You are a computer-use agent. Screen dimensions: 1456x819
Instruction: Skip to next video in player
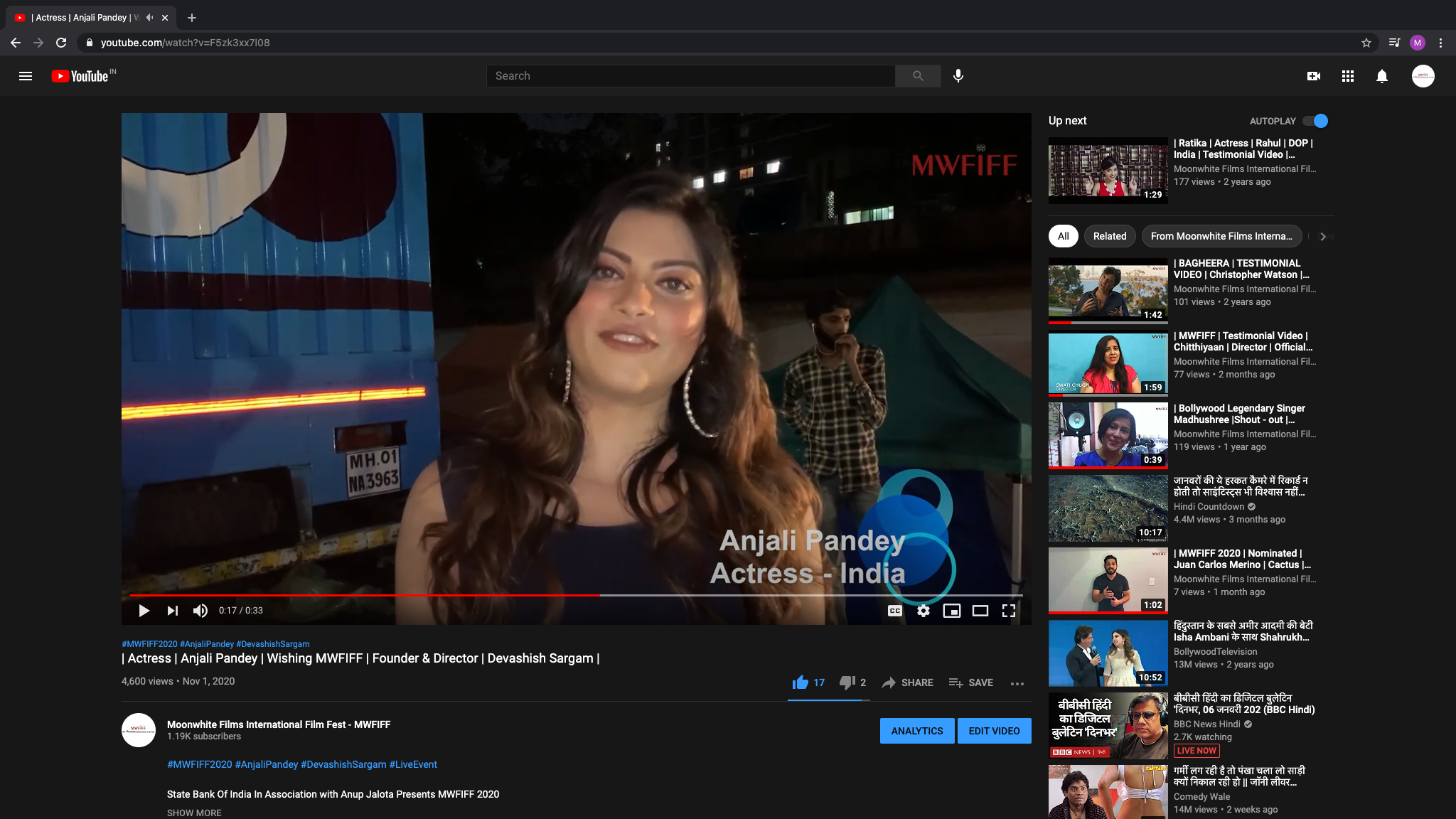[173, 611]
